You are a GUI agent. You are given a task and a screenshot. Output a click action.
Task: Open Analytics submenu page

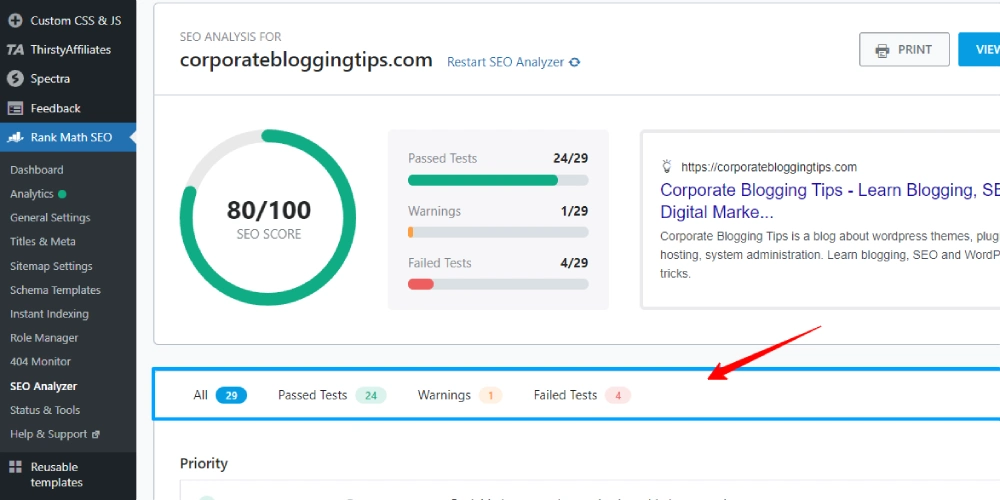[31, 194]
